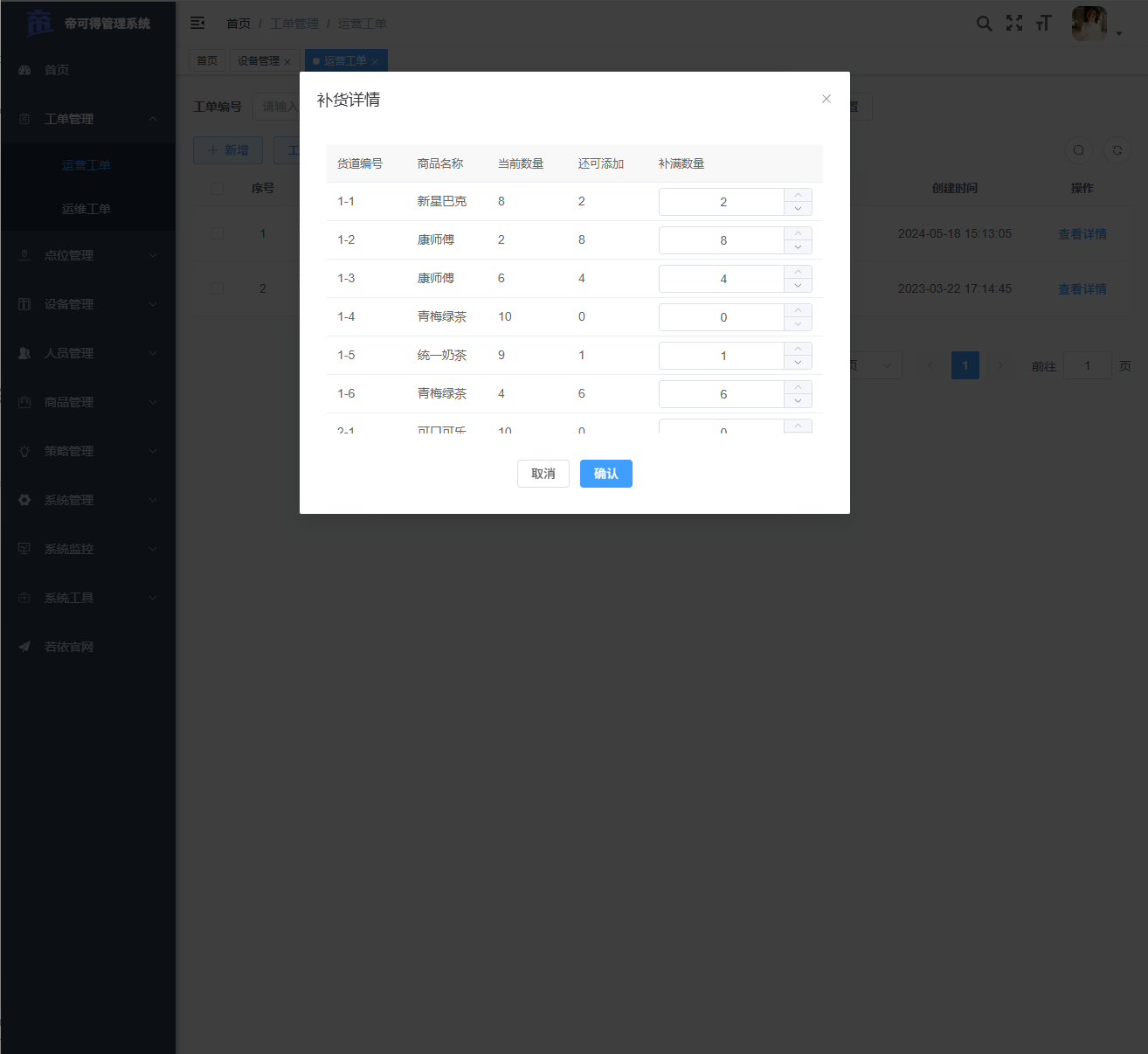The height and width of the screenshot is (1054, 1148).
Task: Toggle fullscreen mode icon
Action: 1013,24
